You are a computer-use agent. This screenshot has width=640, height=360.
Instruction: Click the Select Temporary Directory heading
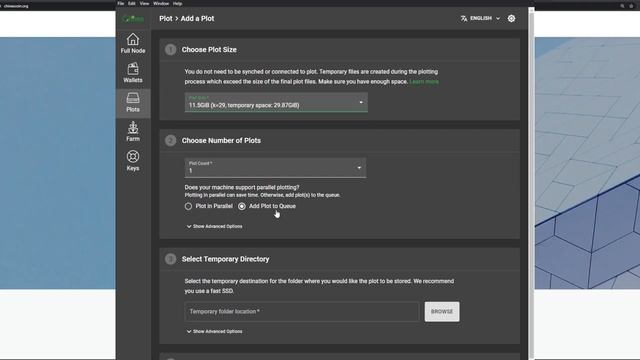225,259
